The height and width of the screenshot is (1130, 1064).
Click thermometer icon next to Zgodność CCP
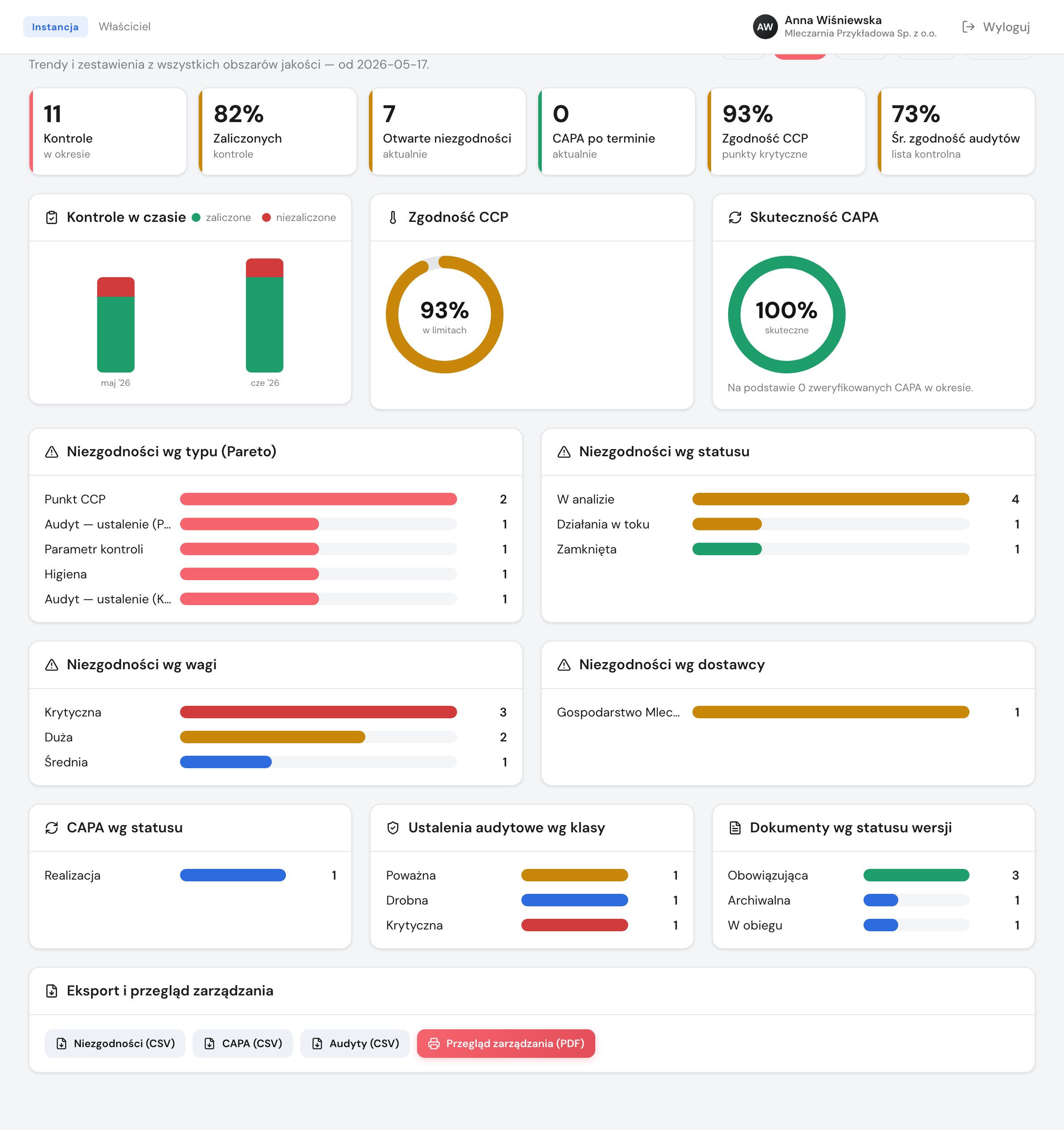393,217
